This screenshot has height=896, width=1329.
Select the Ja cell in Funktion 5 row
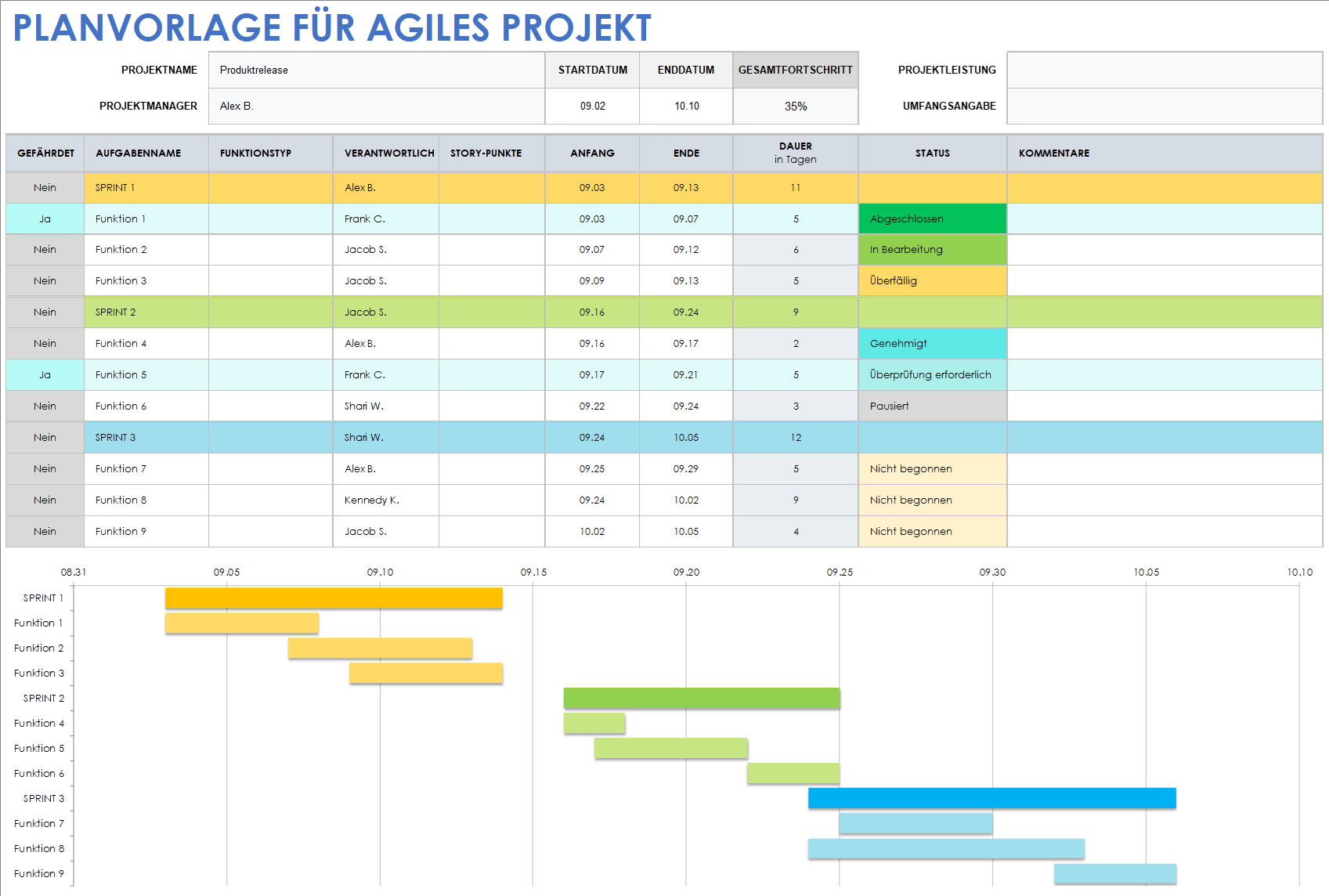[45, 374]
